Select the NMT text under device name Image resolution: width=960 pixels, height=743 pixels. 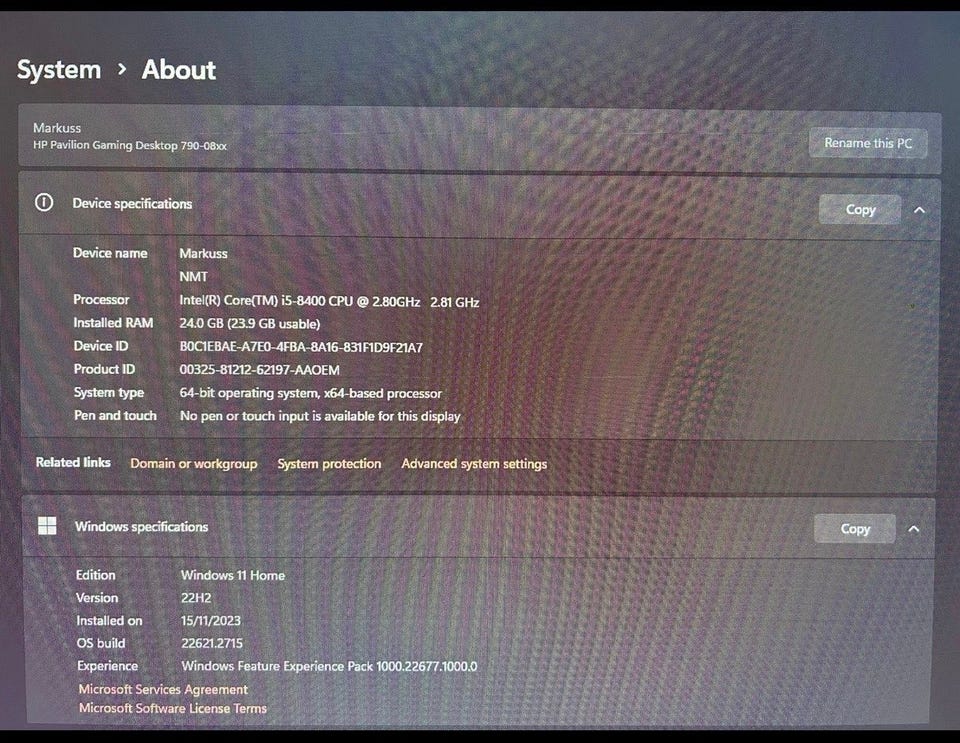193,277
